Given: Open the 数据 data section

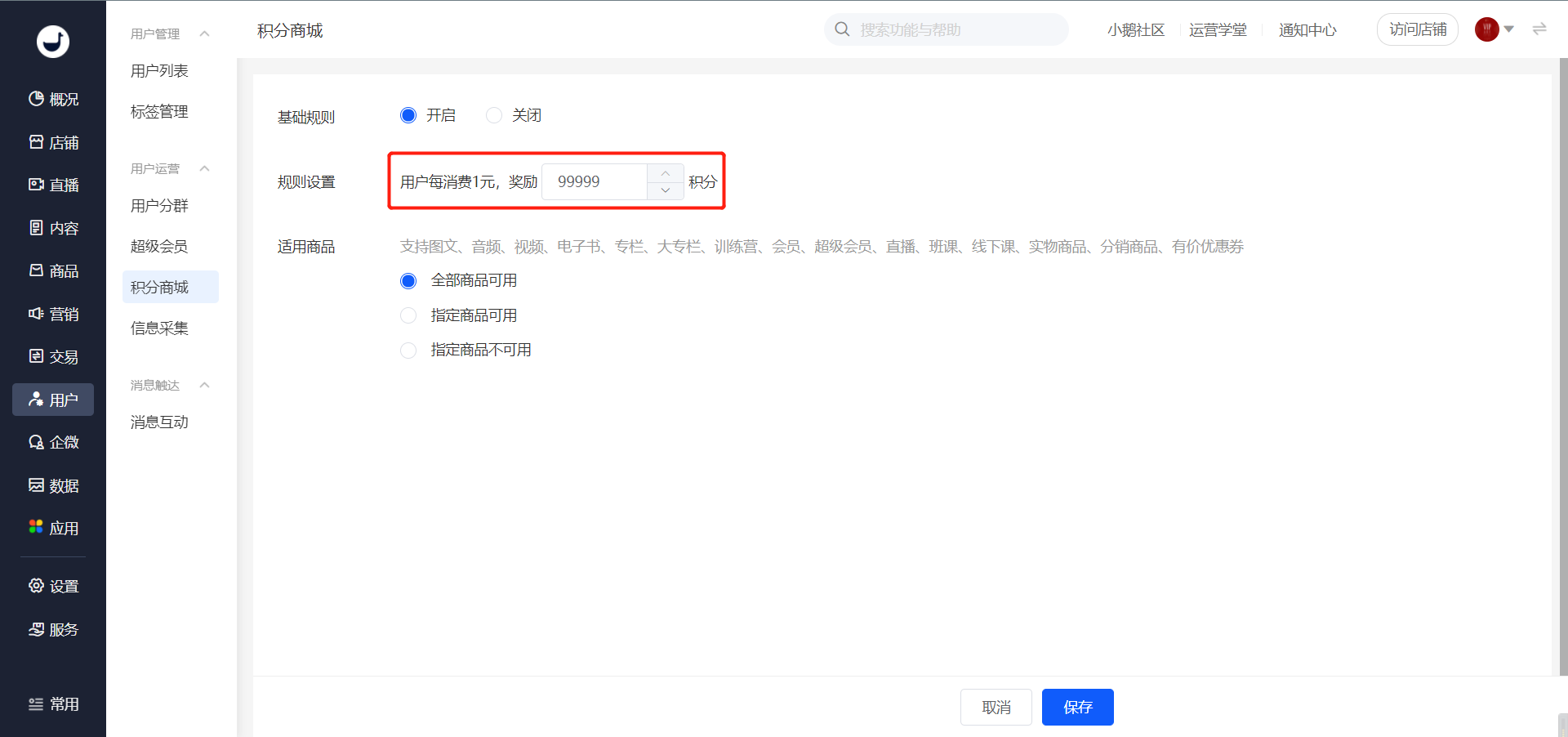Looking at the screenshot, I should (x=53, y=485).
